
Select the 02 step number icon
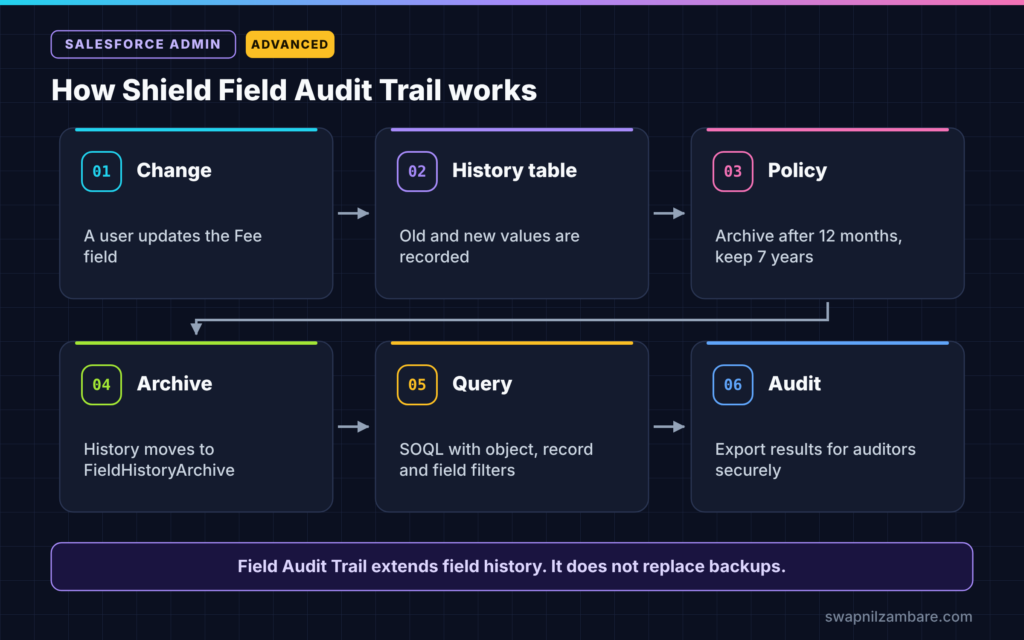pos(417,171)
